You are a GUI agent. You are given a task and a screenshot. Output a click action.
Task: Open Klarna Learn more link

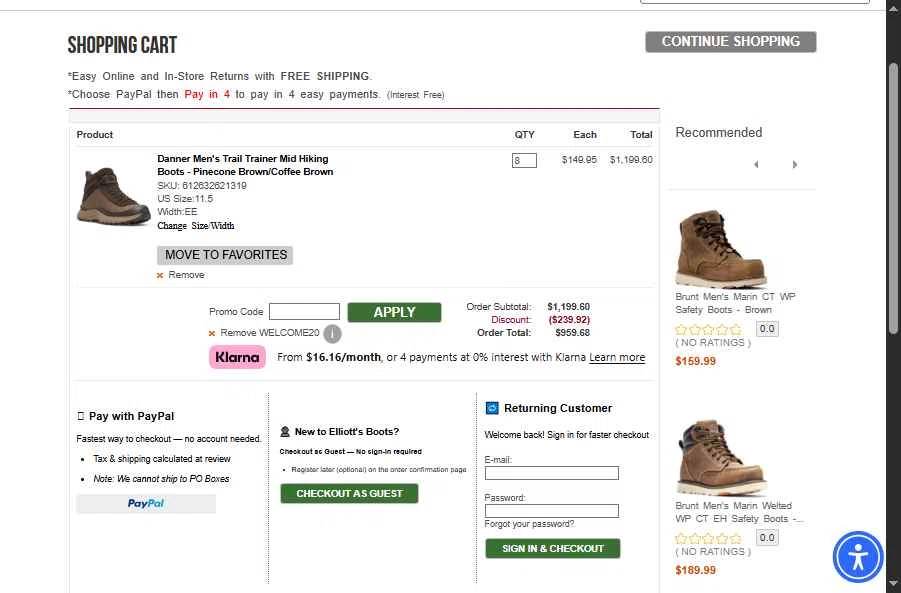tap(617, 357)
